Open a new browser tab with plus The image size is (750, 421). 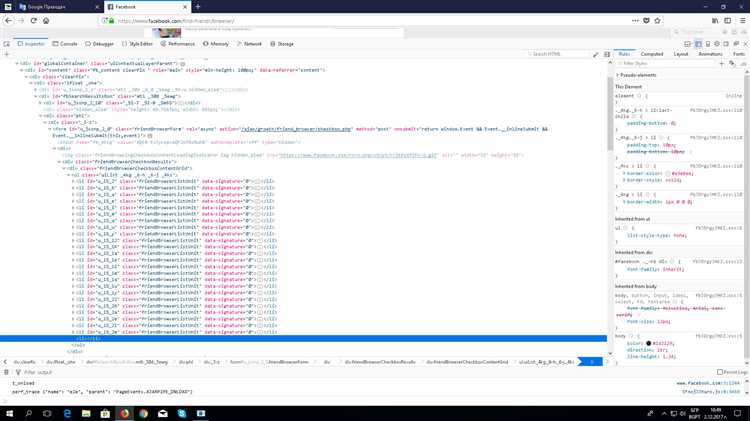(x=198, y=7)
